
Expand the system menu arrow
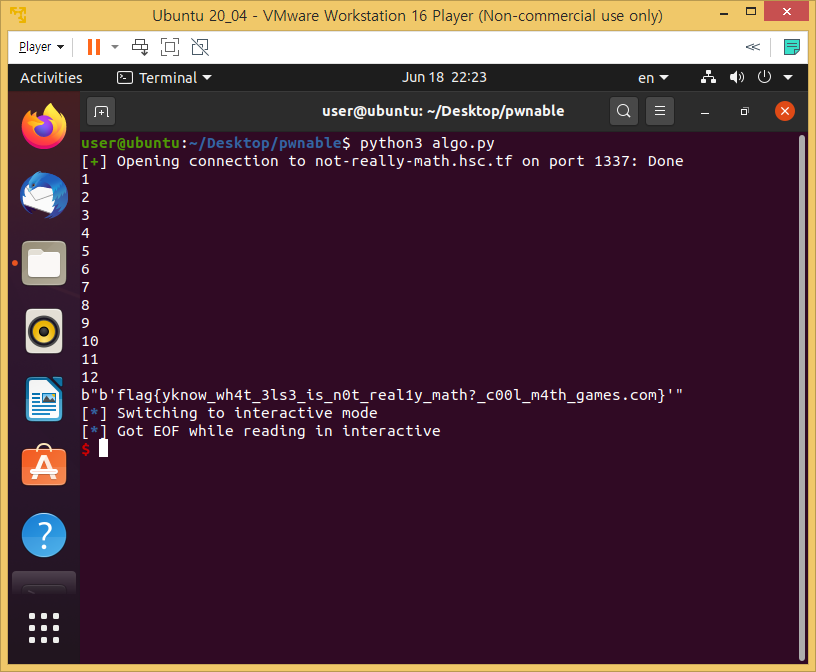(788, 78)
